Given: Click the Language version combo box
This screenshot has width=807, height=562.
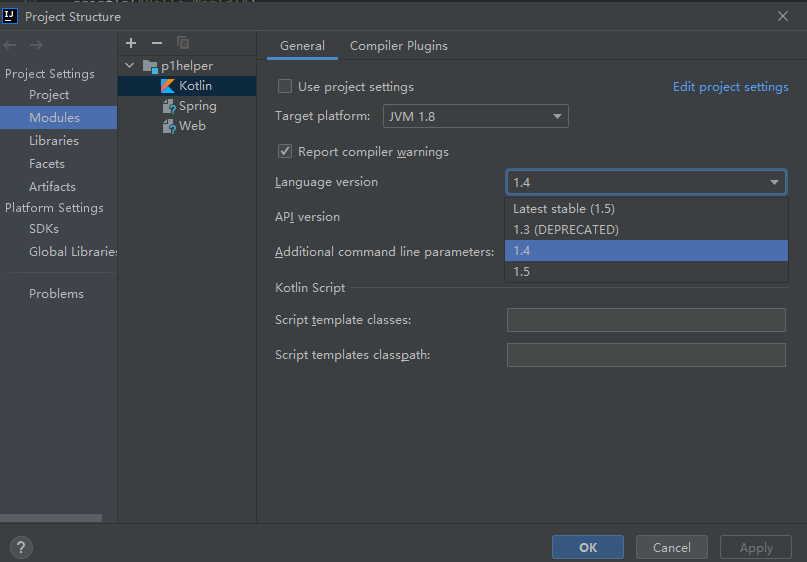Looking at the screenshot, I should (x=646, y=182).
